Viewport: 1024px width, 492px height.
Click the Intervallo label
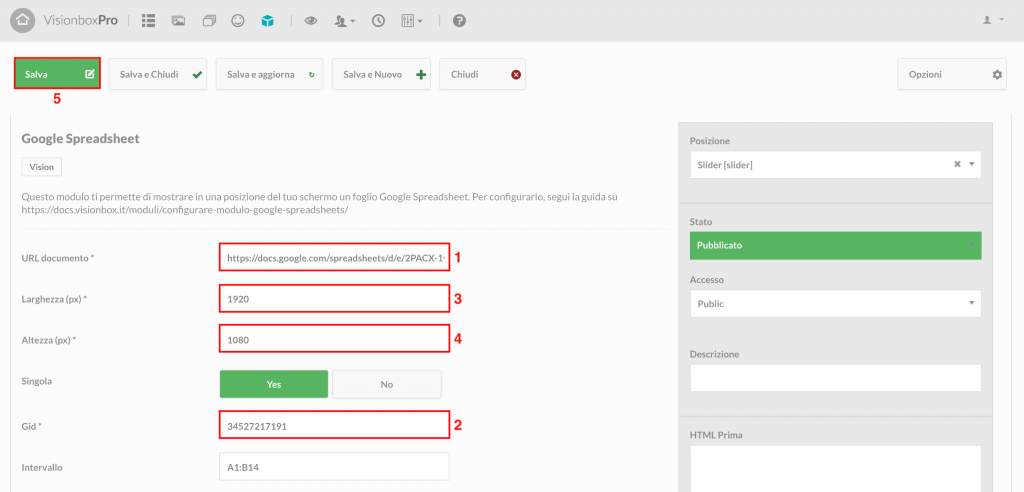(x=42, y=467)
